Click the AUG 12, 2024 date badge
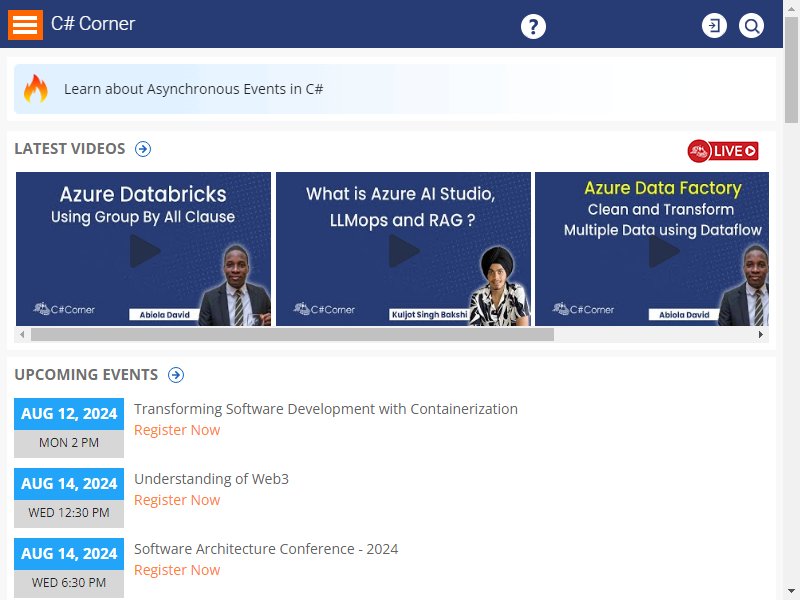Screen dimensions: 800x600 (x=69, y=414)
